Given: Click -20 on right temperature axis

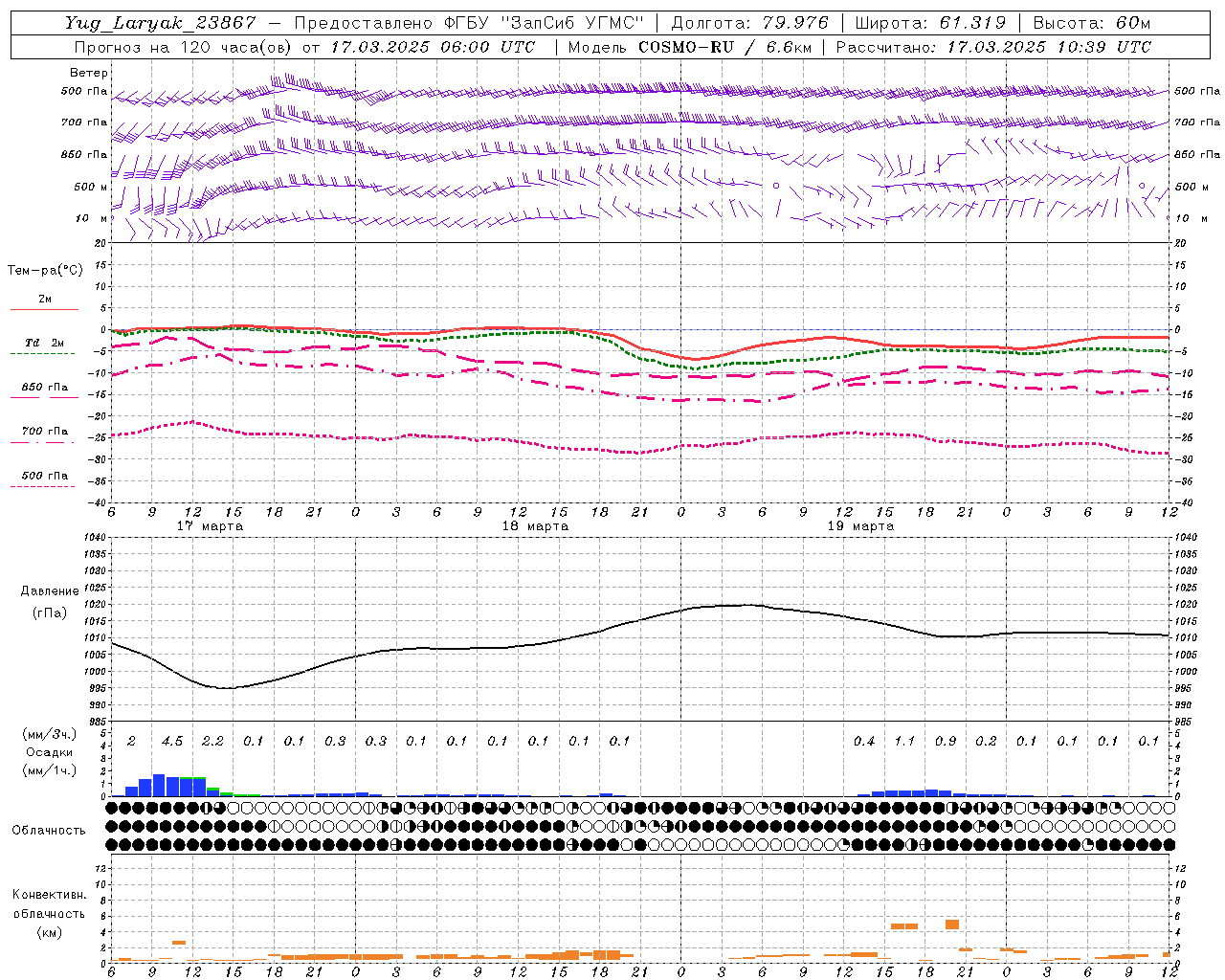Looking at the screenshot, I should click(x=1184, y=416).
